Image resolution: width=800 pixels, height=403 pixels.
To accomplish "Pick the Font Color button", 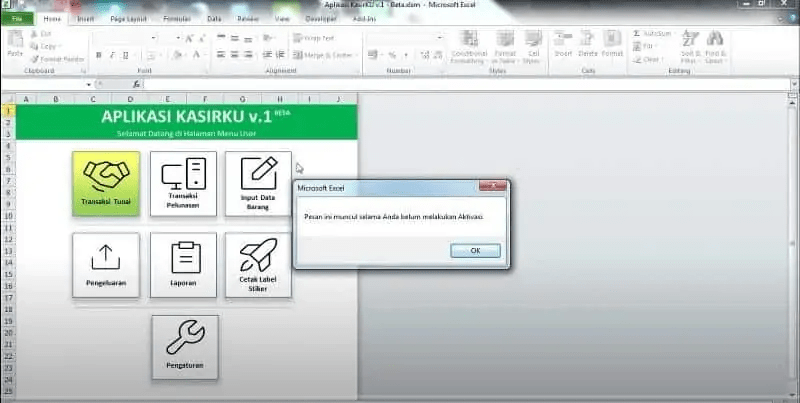I will [x=197, y=55].
